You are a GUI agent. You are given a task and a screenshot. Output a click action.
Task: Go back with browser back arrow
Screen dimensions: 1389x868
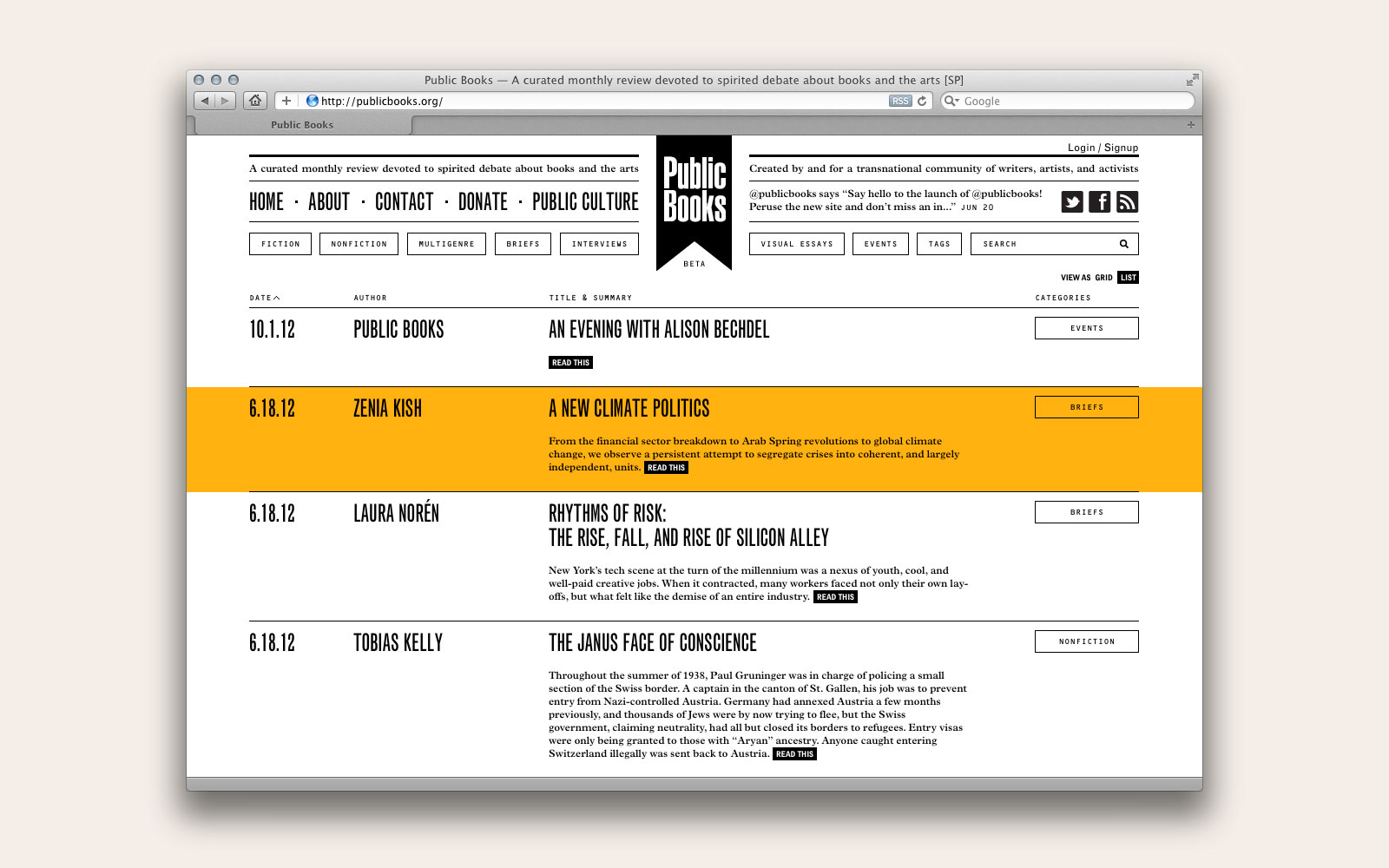point(204,101)
